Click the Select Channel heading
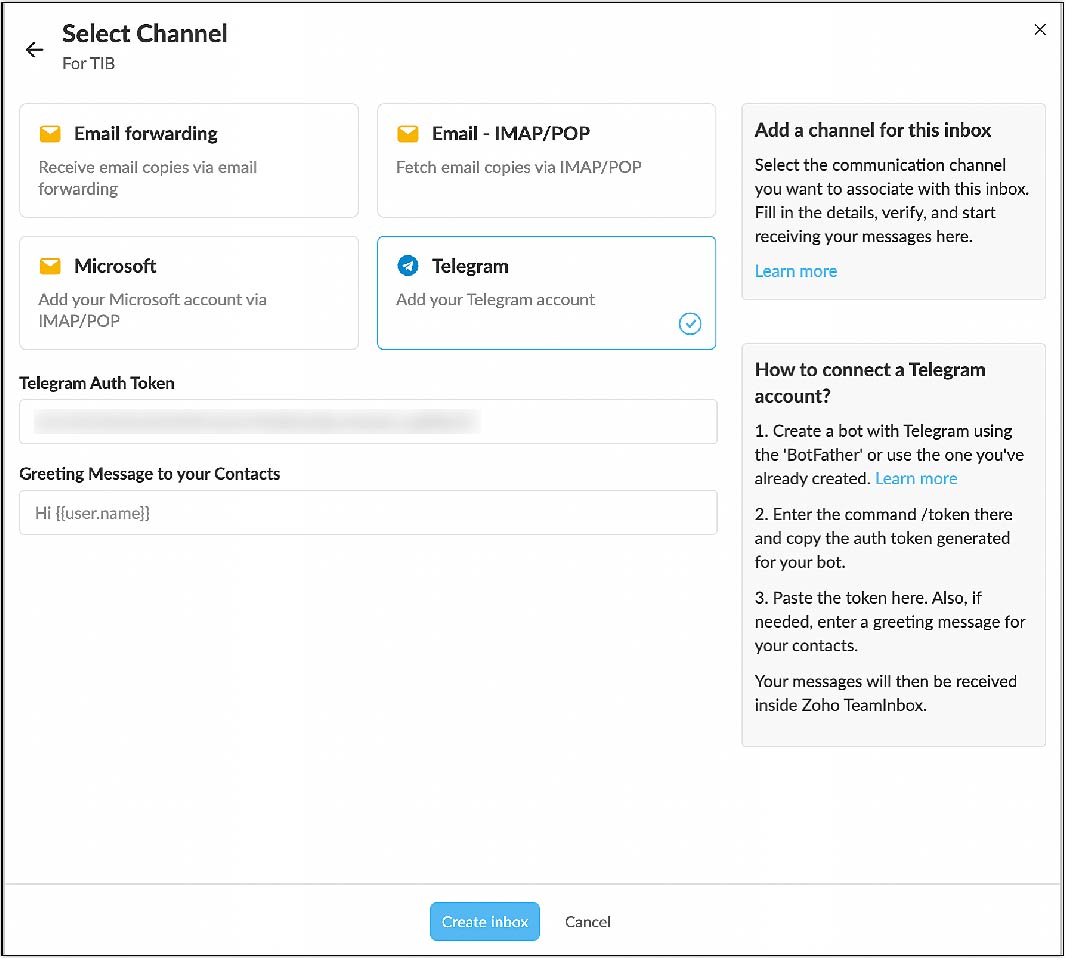 point(145,33)
